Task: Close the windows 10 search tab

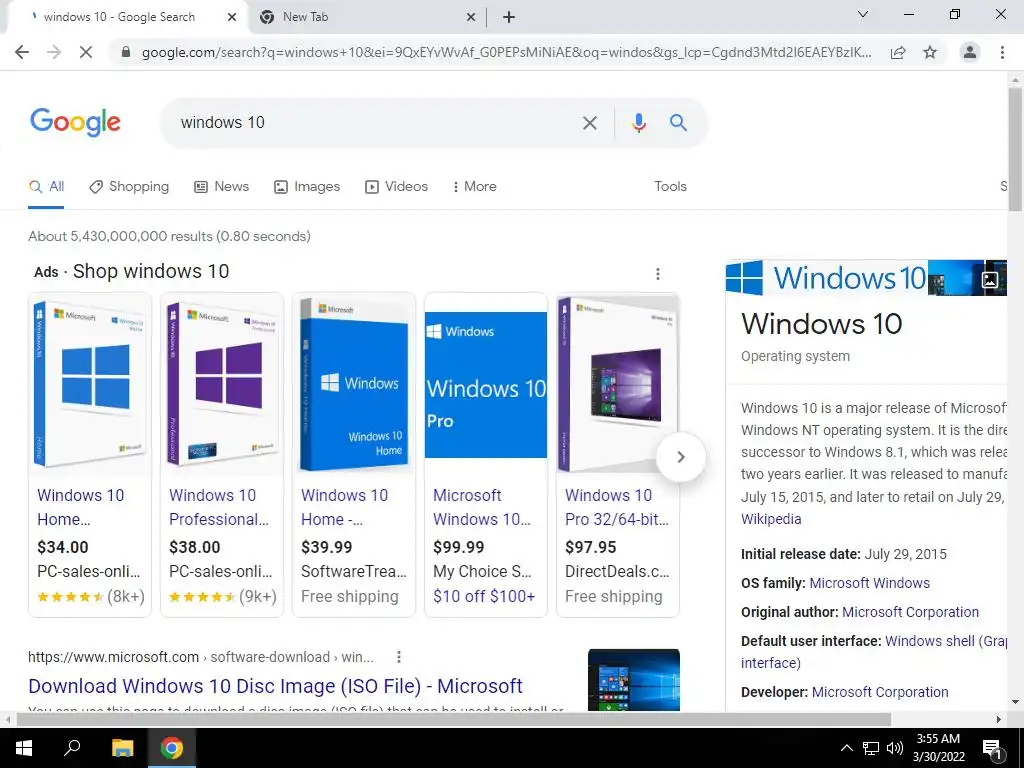Action: 232,18
